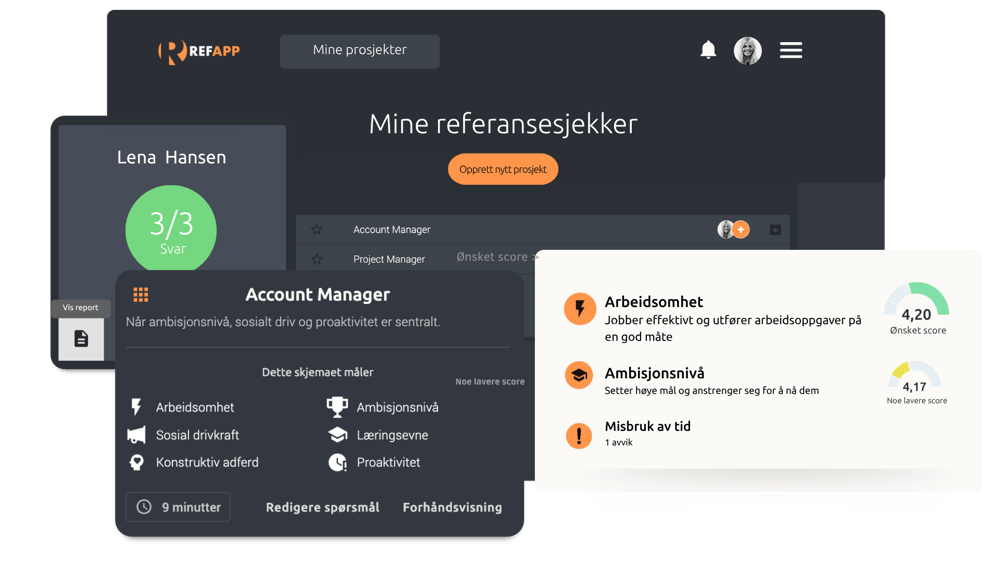Click the RefApp logo
Screen dimensions: 1000x562
[199, 51]
